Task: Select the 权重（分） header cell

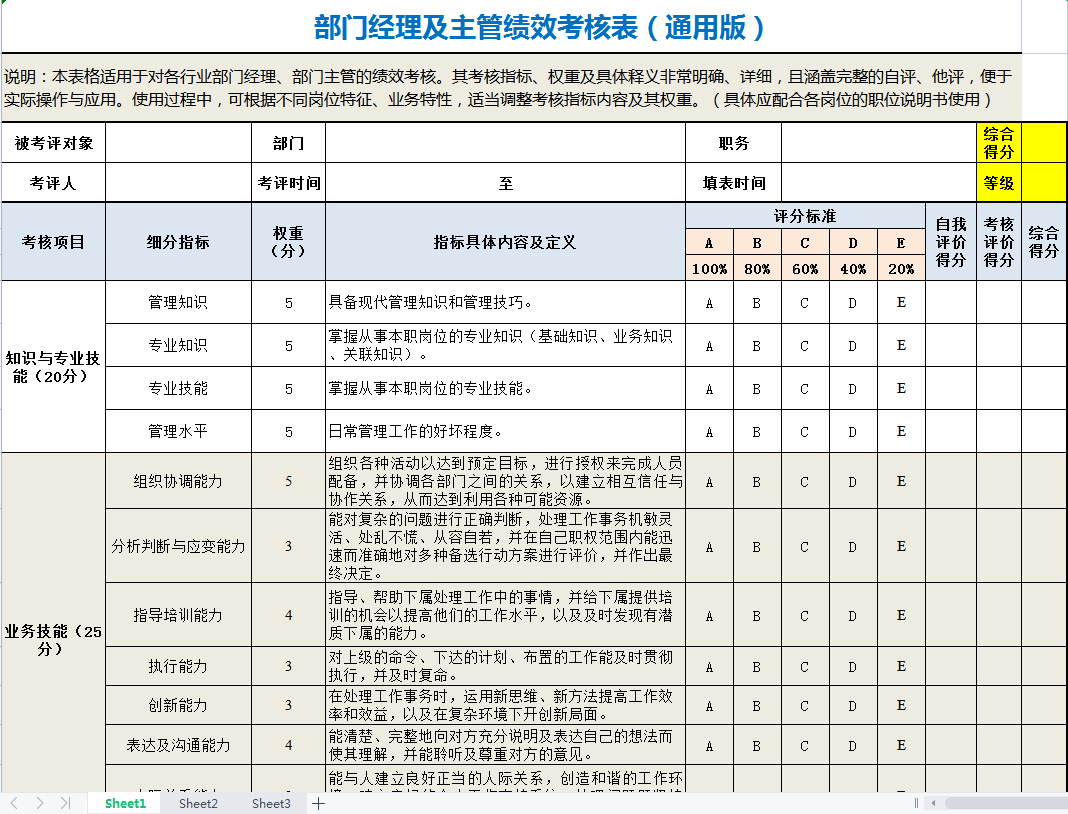Action: 289,242
